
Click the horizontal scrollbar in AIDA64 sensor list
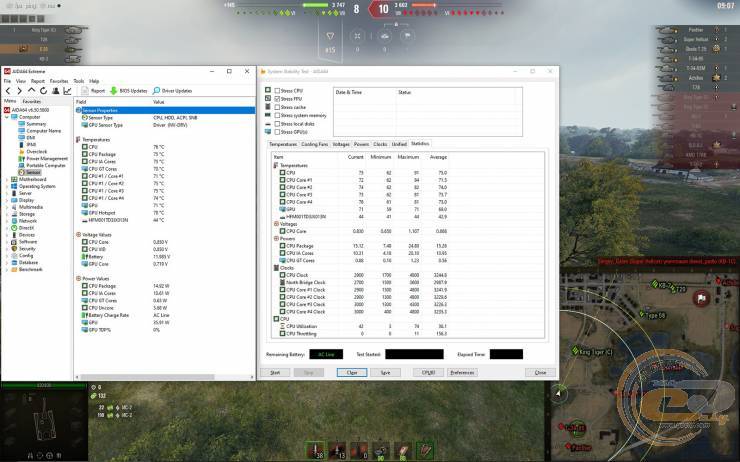point(147,377)
